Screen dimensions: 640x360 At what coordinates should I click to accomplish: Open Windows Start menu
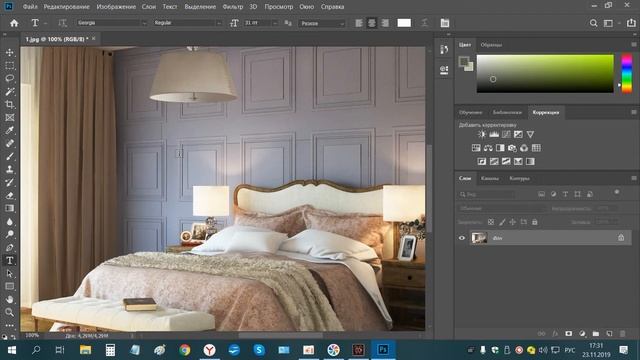point(11,350)
